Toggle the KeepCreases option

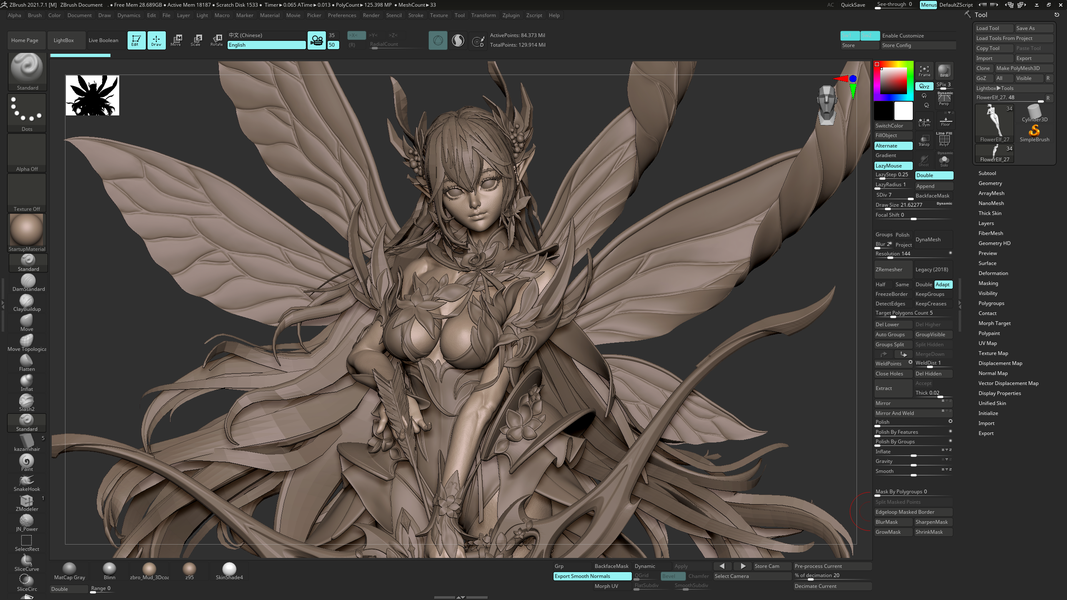(x=933, y=303)
